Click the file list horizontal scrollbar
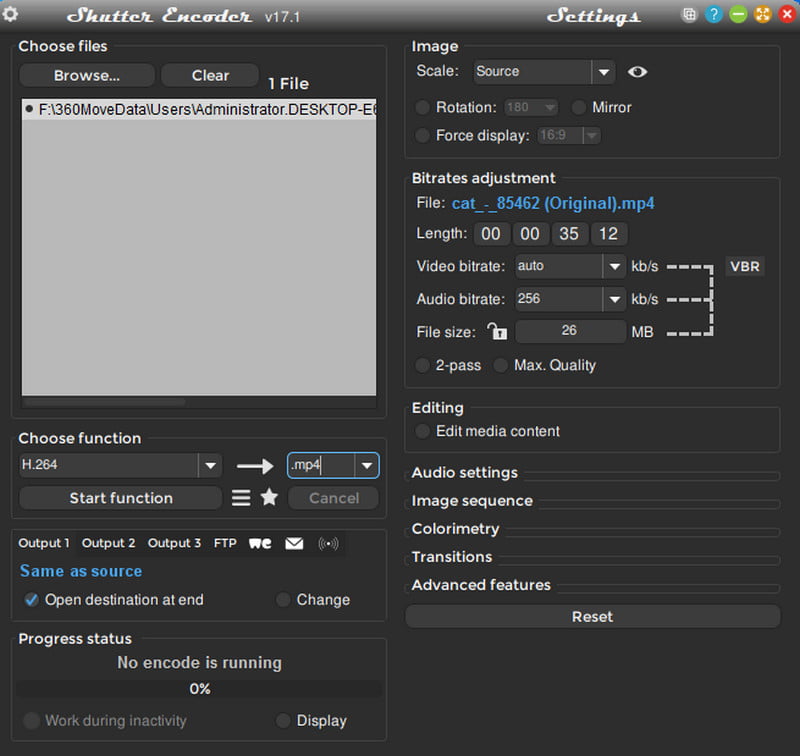The height and width of the screenshot is (756, 800). (x=104, y=402)
